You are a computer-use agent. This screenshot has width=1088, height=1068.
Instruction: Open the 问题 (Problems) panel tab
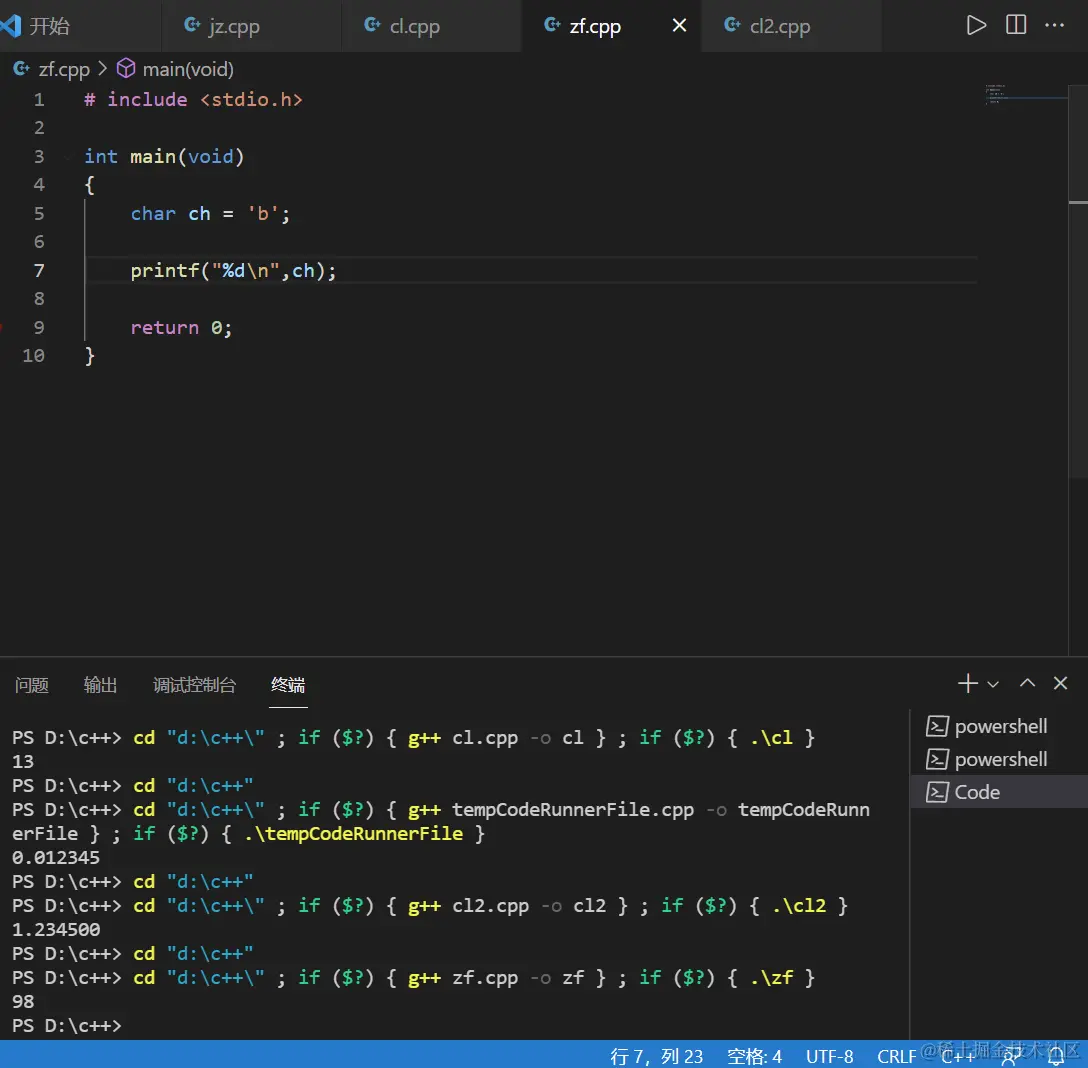(x=32, y=685)
